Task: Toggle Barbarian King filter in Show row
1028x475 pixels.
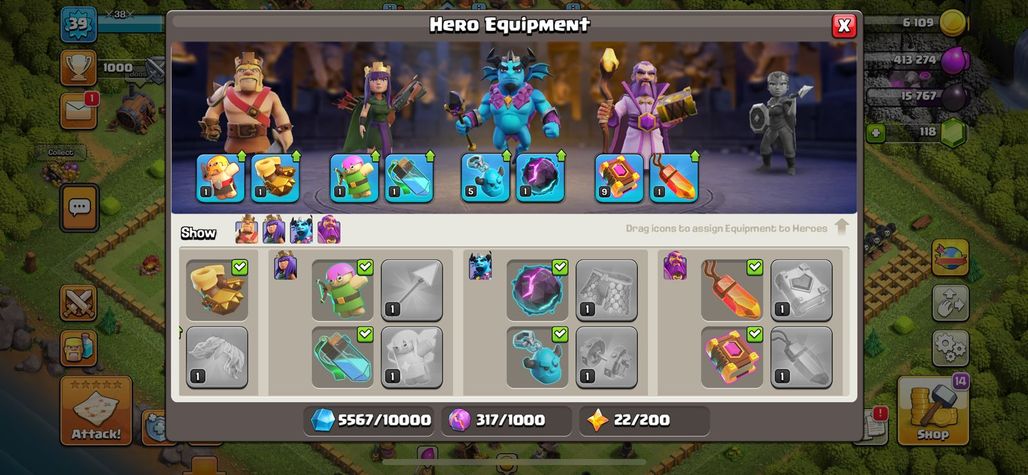Action: (x=247, y=230)
